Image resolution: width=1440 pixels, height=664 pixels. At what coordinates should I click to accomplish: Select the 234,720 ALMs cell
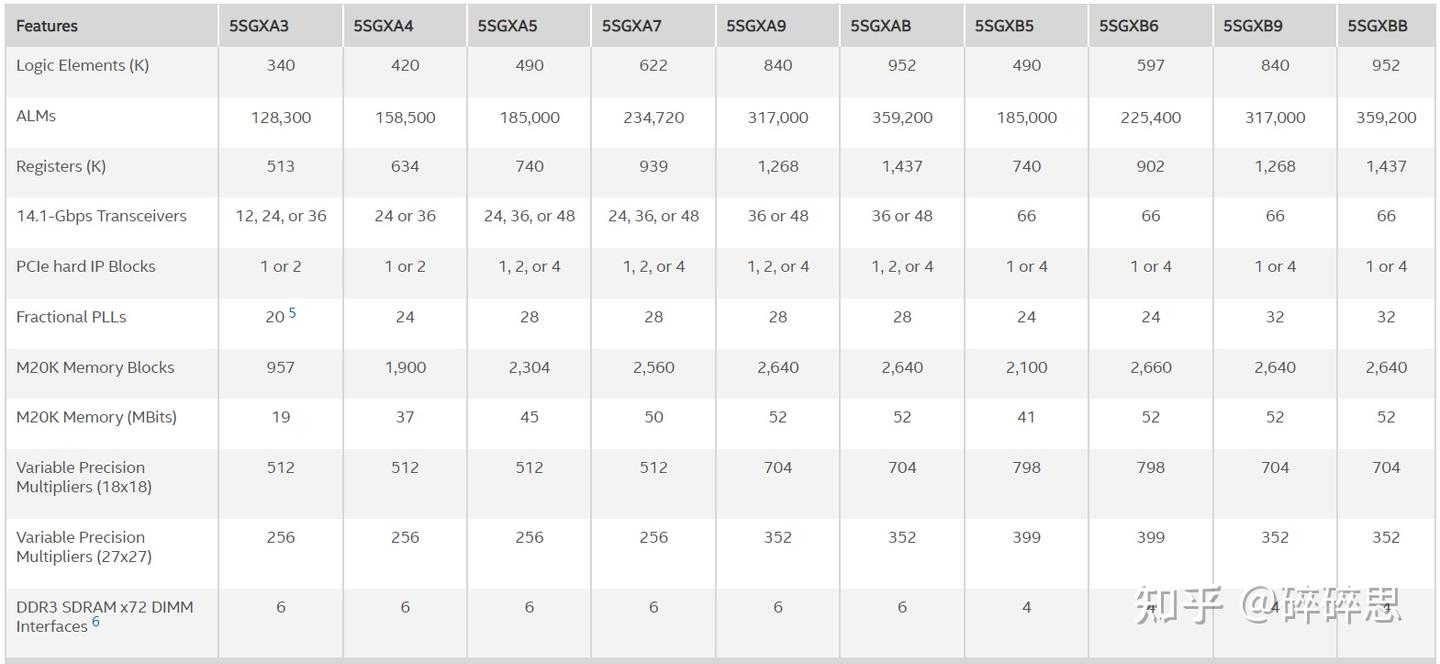(x=653, y=117)
